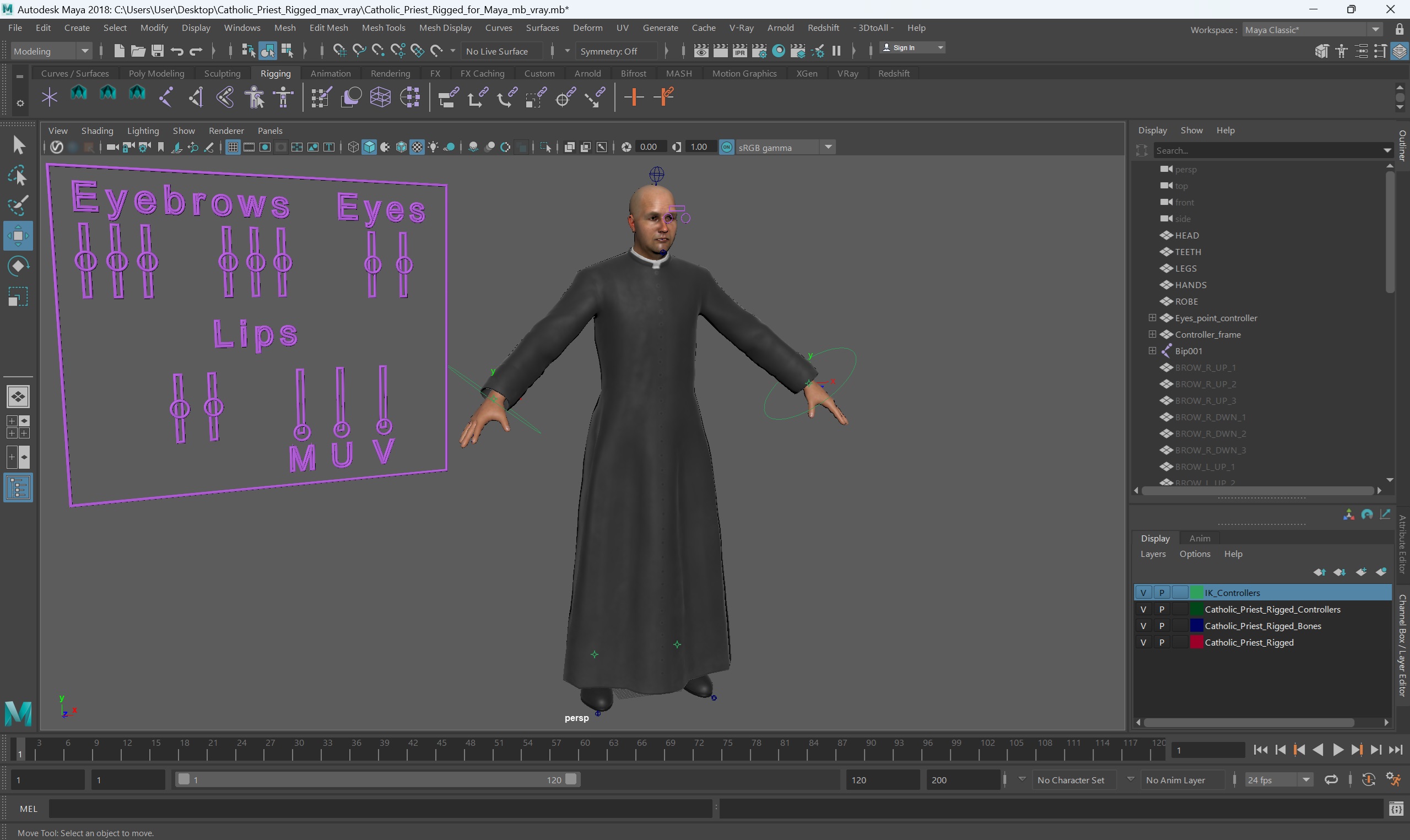1410x840 pixels.
Task: Open the Modeling menu set dropdown
Action: [51, 51]
